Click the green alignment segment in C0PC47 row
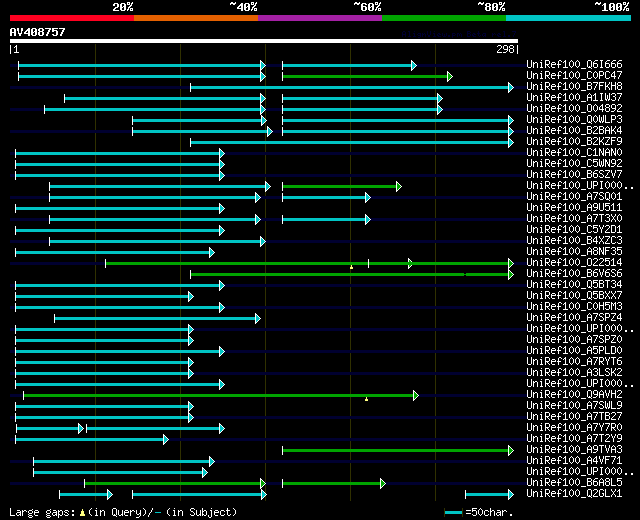The width and height of the screenshot is (640, 520). (x=367, y=76)
